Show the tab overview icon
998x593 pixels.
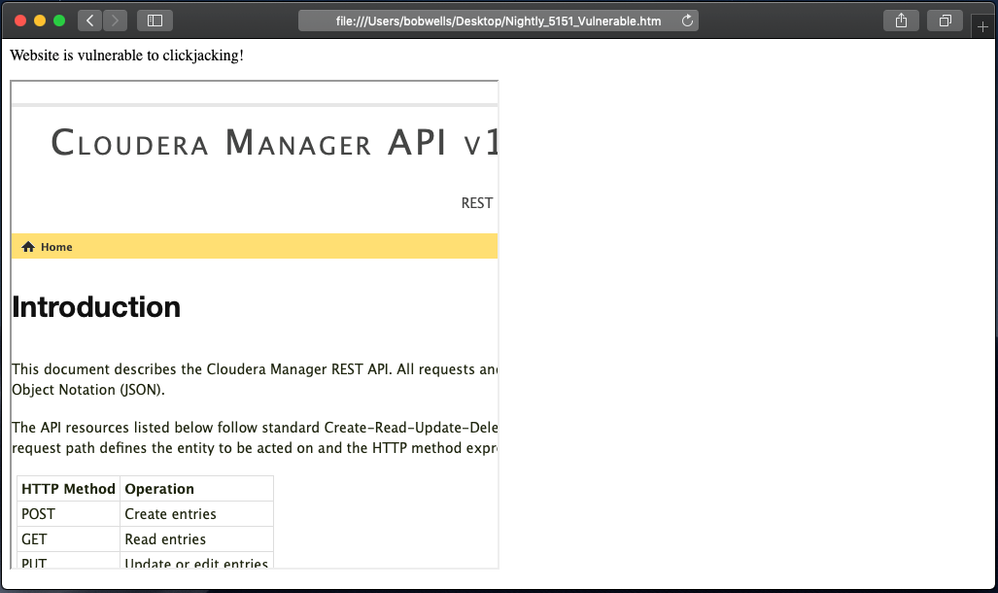(945, 20)
